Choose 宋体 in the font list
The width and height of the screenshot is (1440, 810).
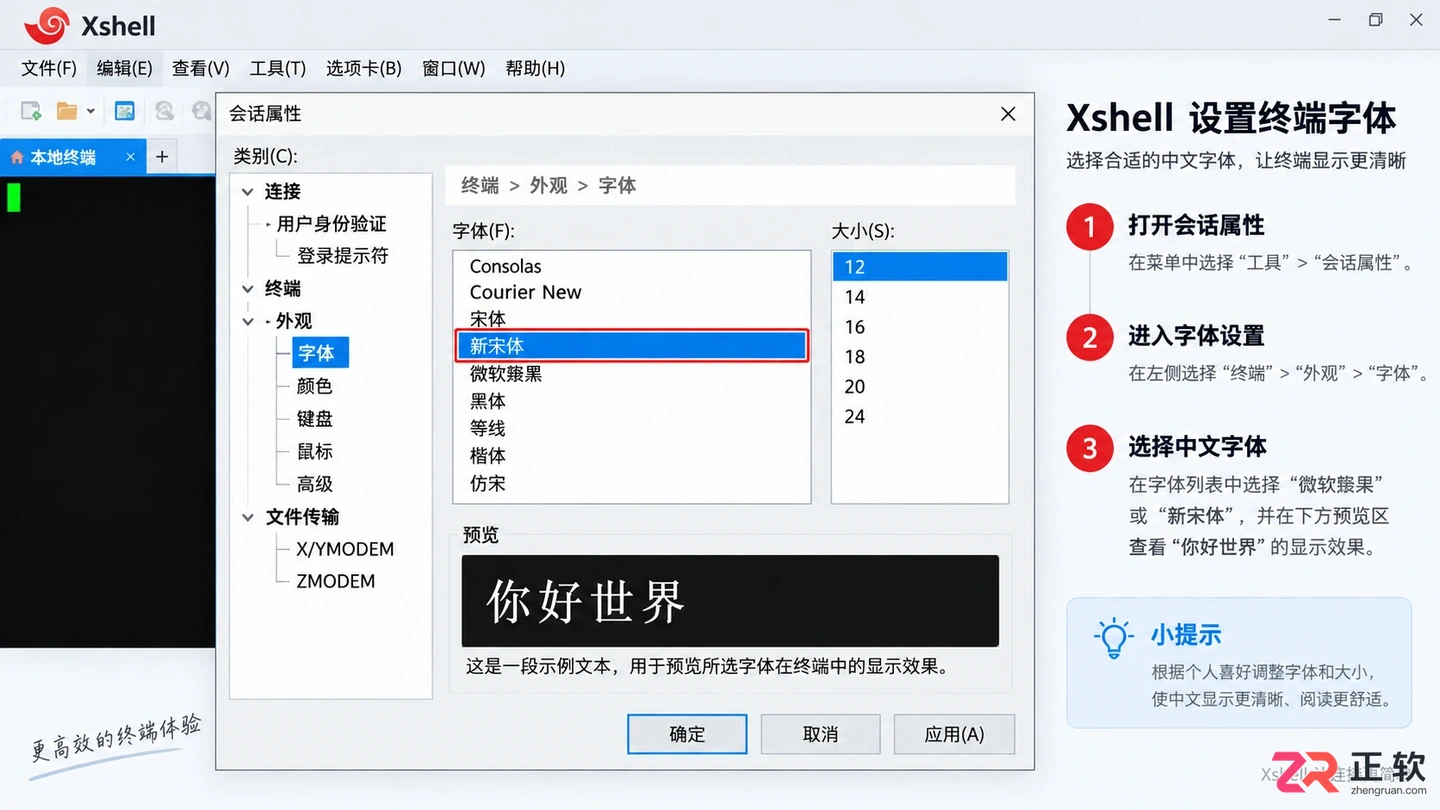coord(631,319)
